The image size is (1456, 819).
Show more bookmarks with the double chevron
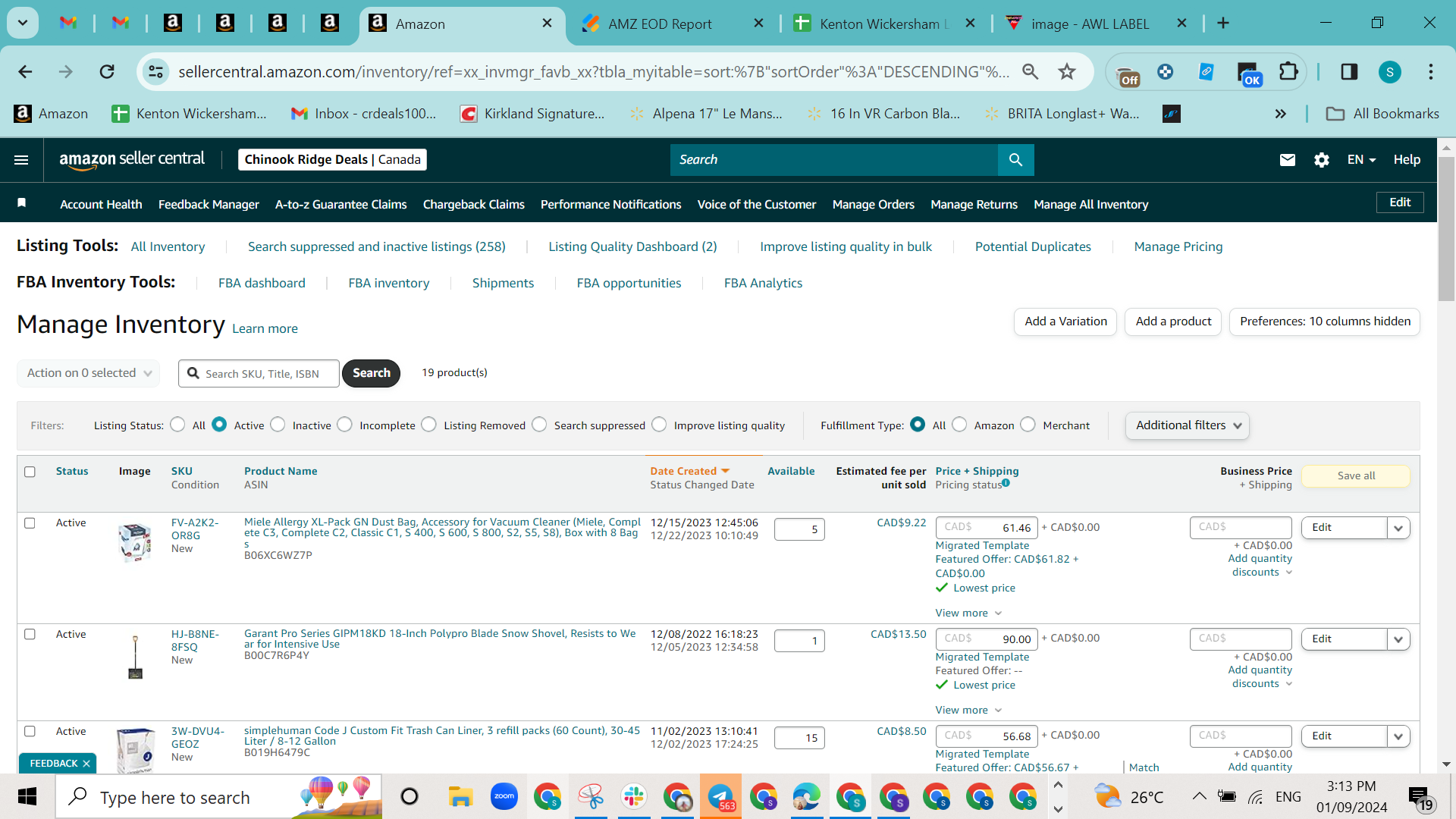1281,114
